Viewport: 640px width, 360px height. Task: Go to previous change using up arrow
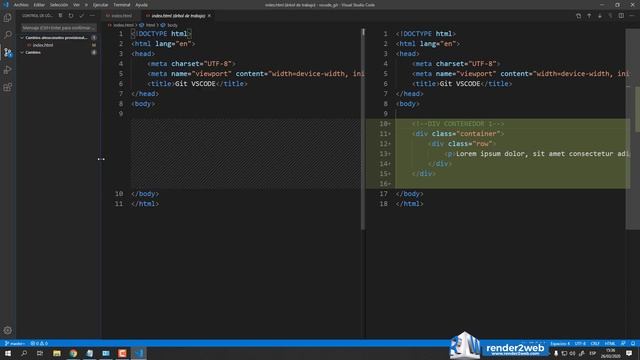pyautogui.click(x=589, y=16)
